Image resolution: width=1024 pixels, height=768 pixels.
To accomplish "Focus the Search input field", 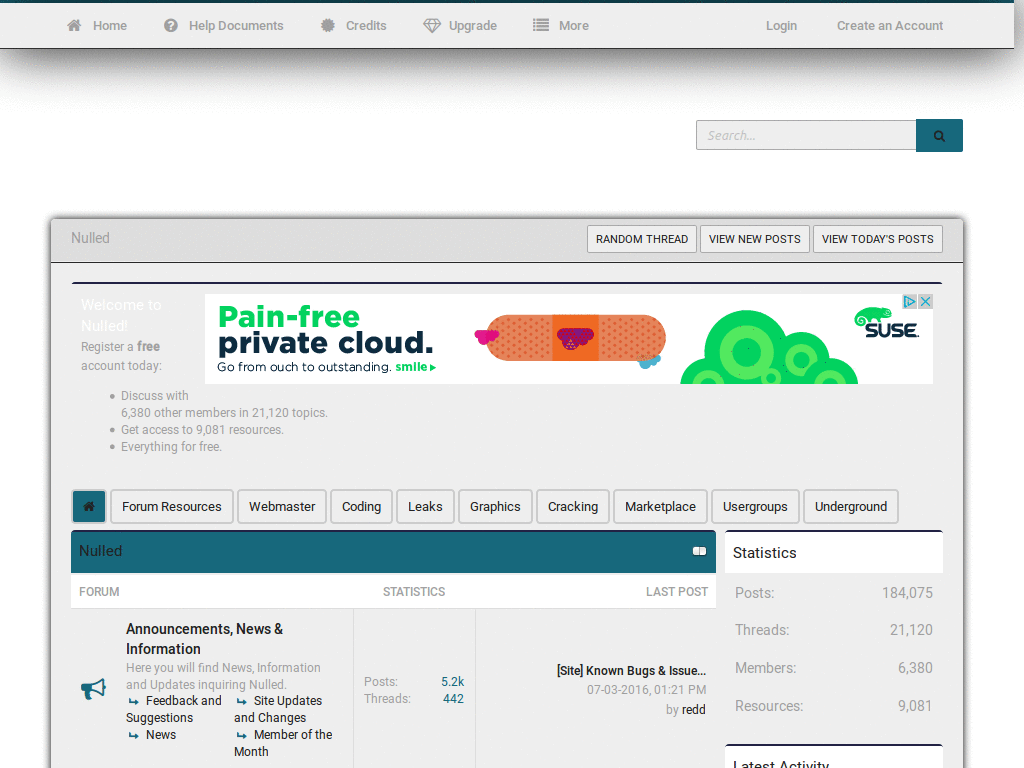I will point(806,135).
